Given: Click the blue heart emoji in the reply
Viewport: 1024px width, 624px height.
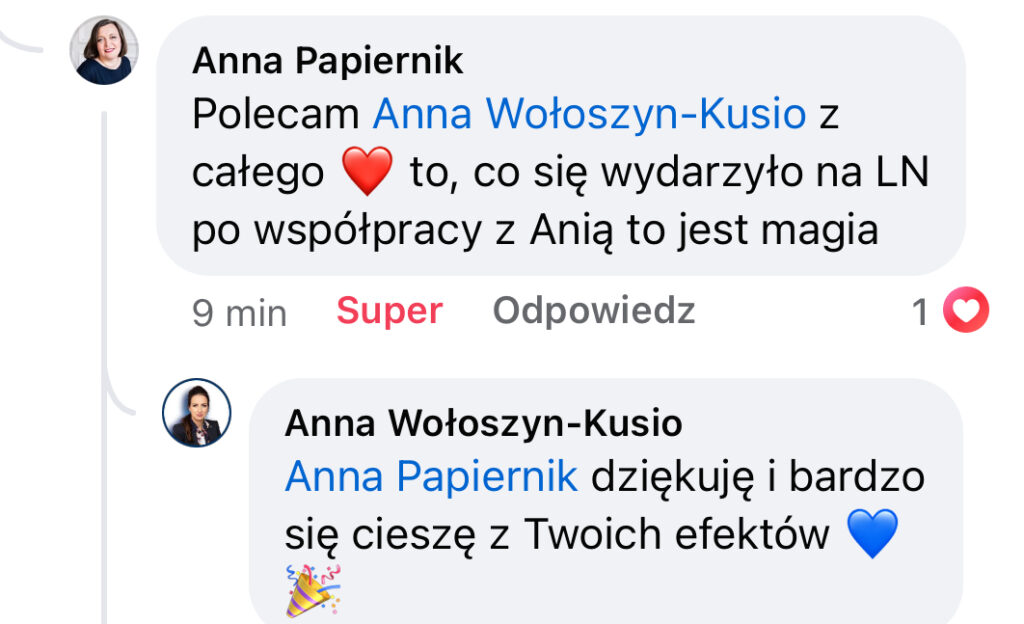Looking at the screenshot, I should click(x=872, y=534).
